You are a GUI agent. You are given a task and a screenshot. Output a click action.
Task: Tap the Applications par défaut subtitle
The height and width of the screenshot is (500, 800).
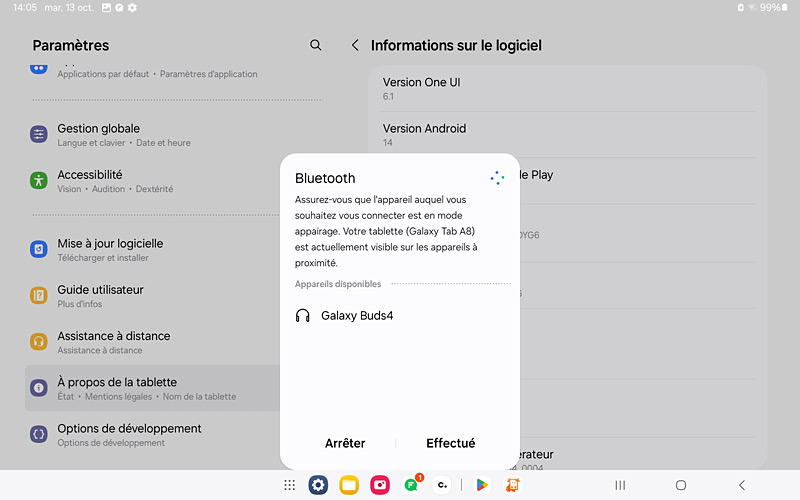(103, 74)
